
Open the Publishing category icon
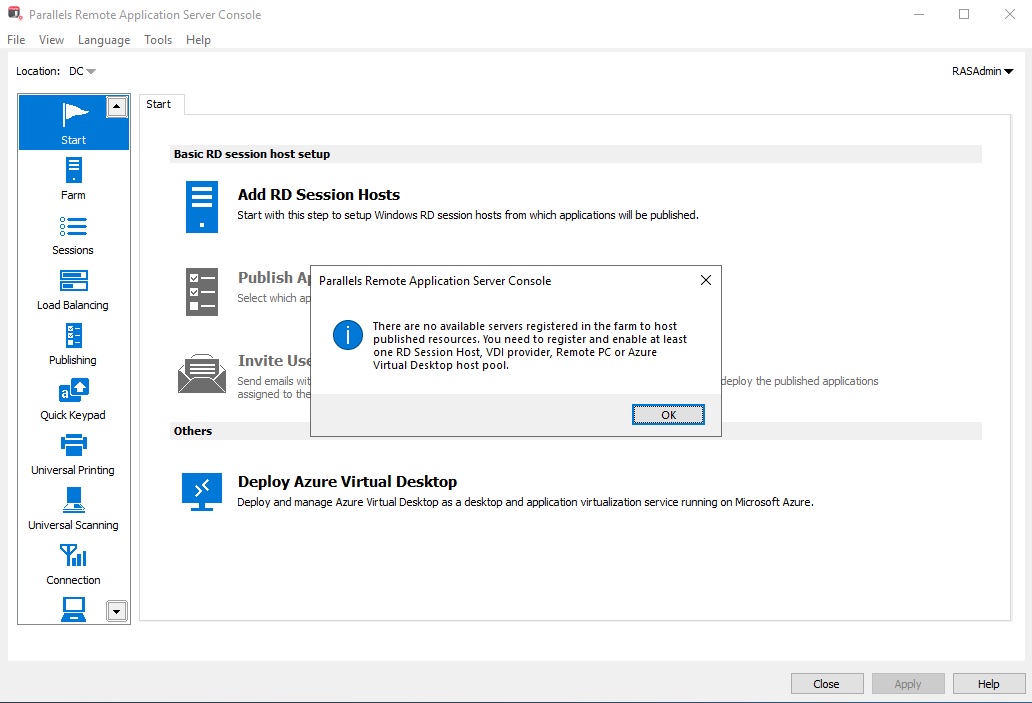click(73, 336)
